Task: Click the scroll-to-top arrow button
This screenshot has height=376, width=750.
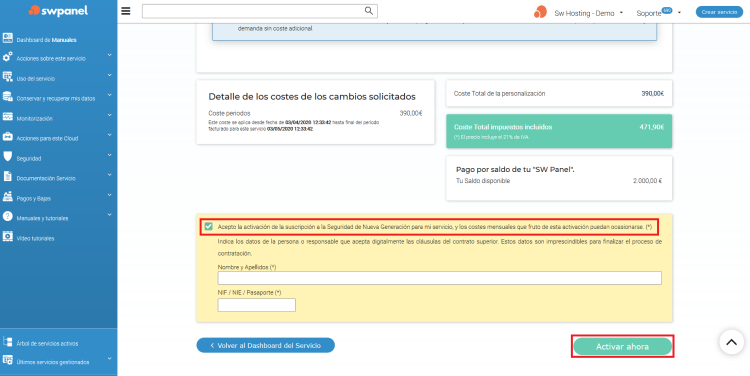Action: point(731,342)
